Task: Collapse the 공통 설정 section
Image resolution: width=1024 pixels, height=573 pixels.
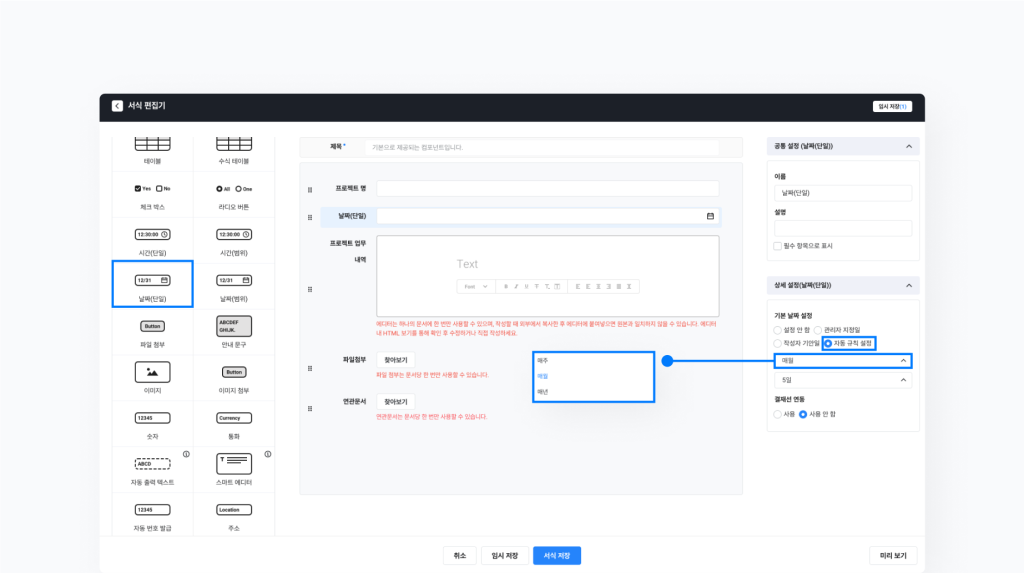Action: point(908,146)
